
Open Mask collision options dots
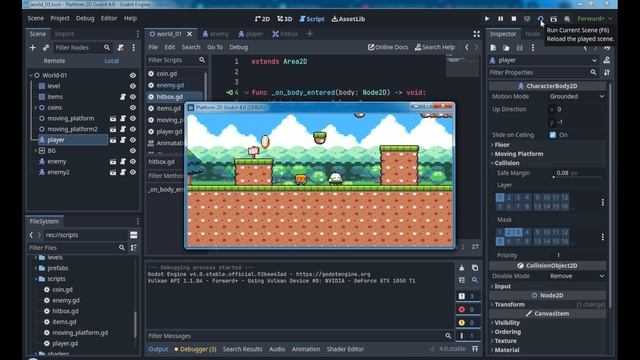click(x=603, y=237)
